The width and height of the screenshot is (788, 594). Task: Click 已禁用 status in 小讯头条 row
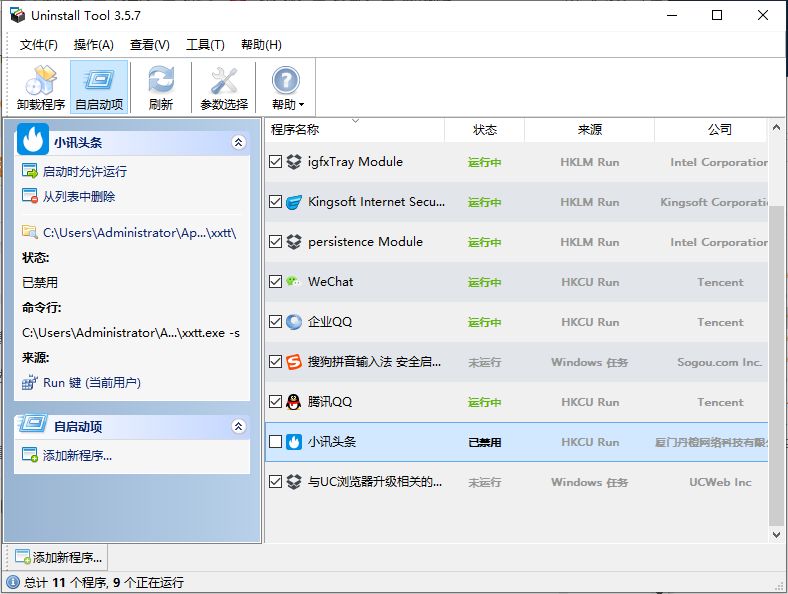(484, 442)
